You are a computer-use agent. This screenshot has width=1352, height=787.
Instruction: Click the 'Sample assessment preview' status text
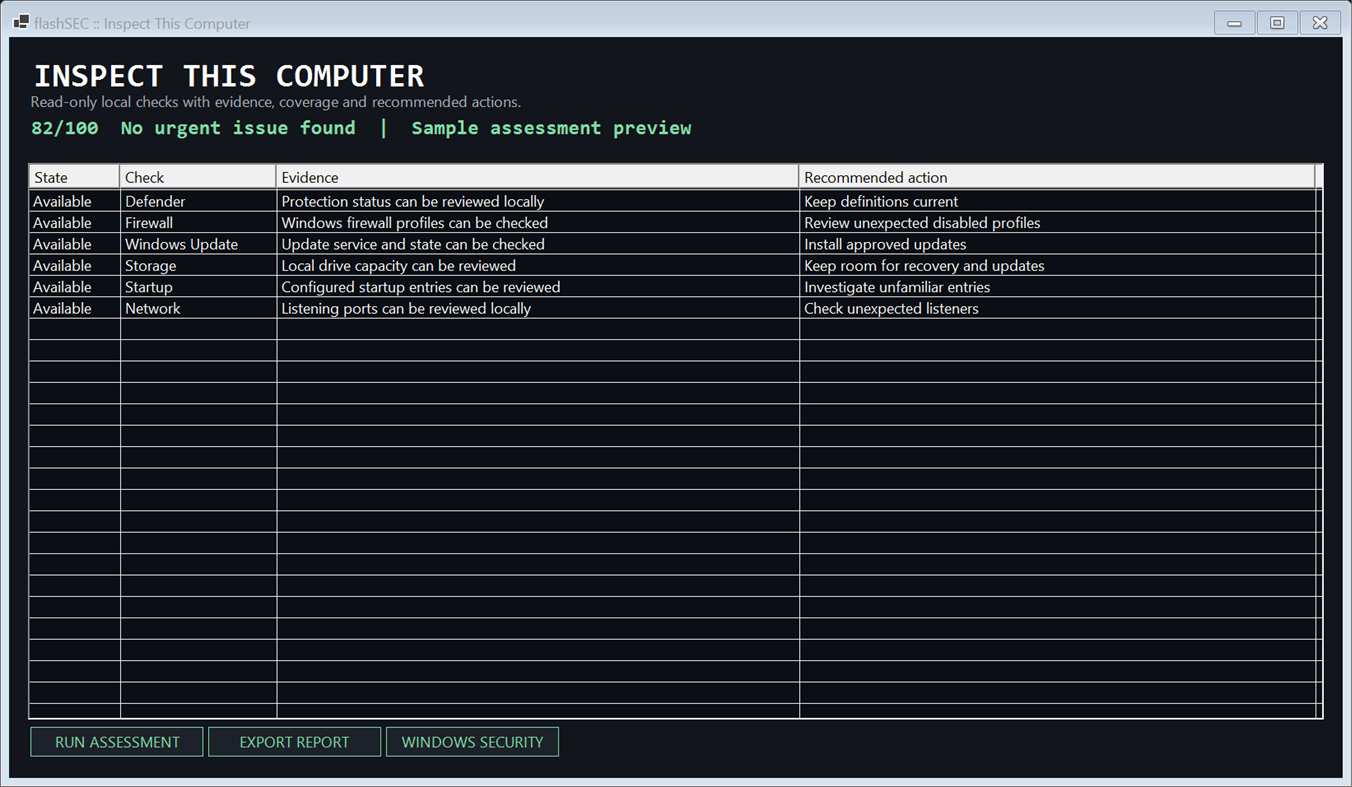click(x=551, y=128)
